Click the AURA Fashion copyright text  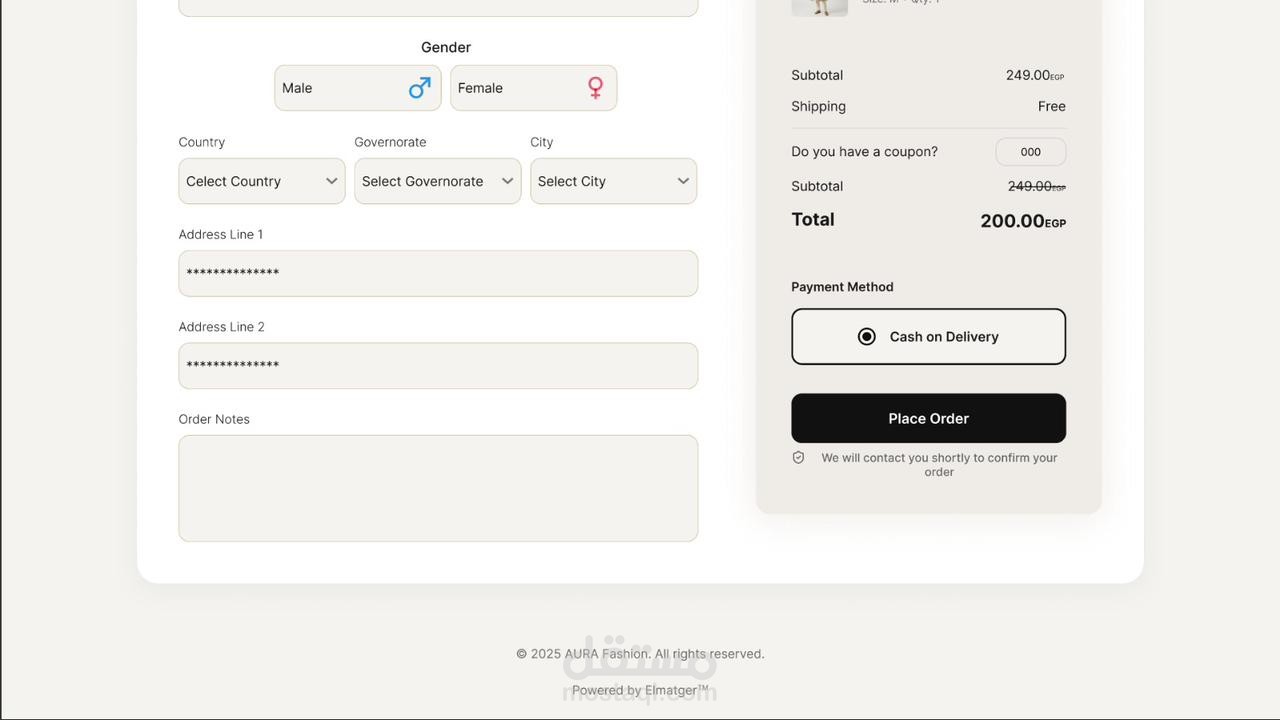640,654
